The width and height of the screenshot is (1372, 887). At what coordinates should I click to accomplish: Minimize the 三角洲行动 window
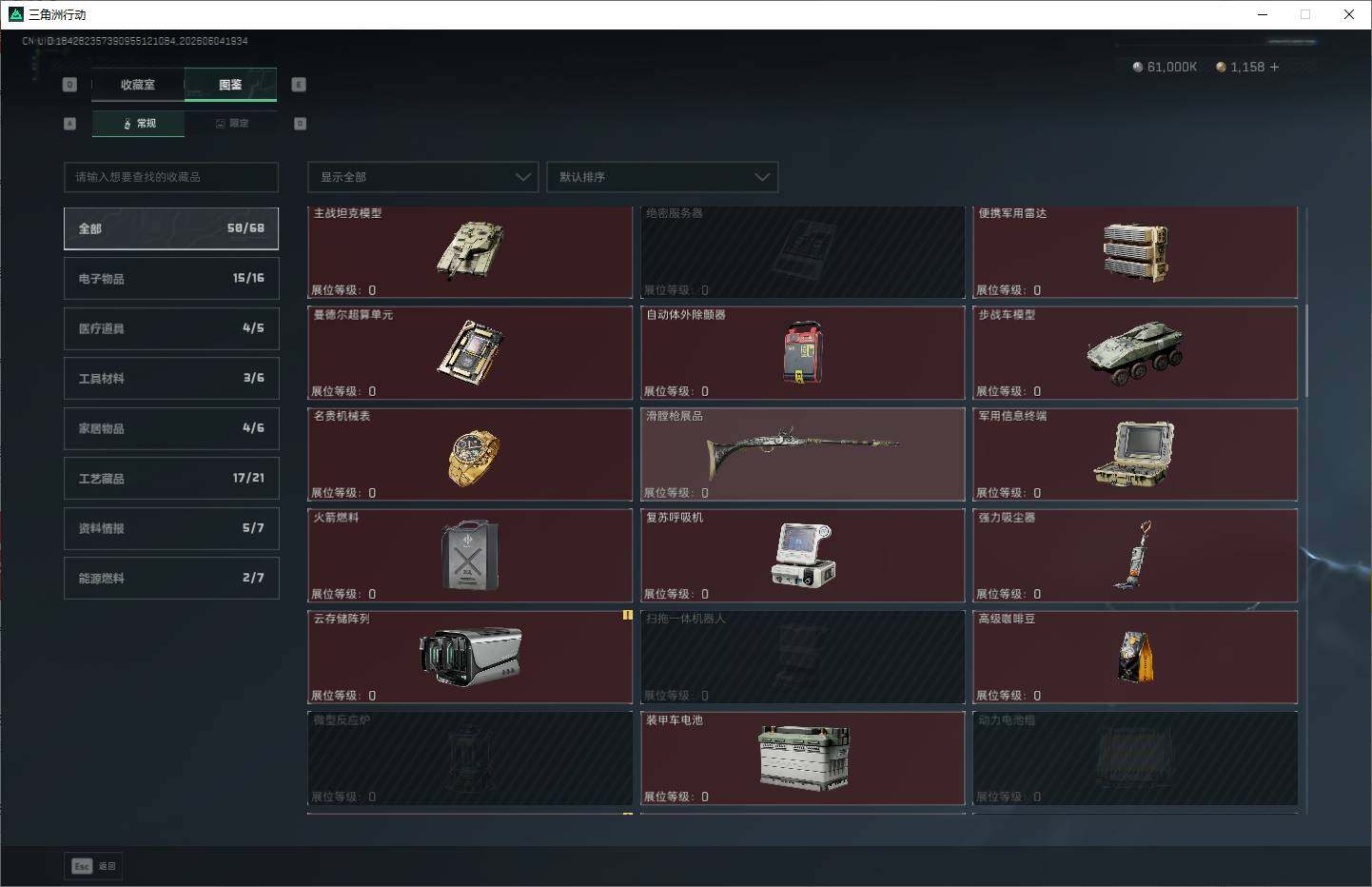(1263, 14)
